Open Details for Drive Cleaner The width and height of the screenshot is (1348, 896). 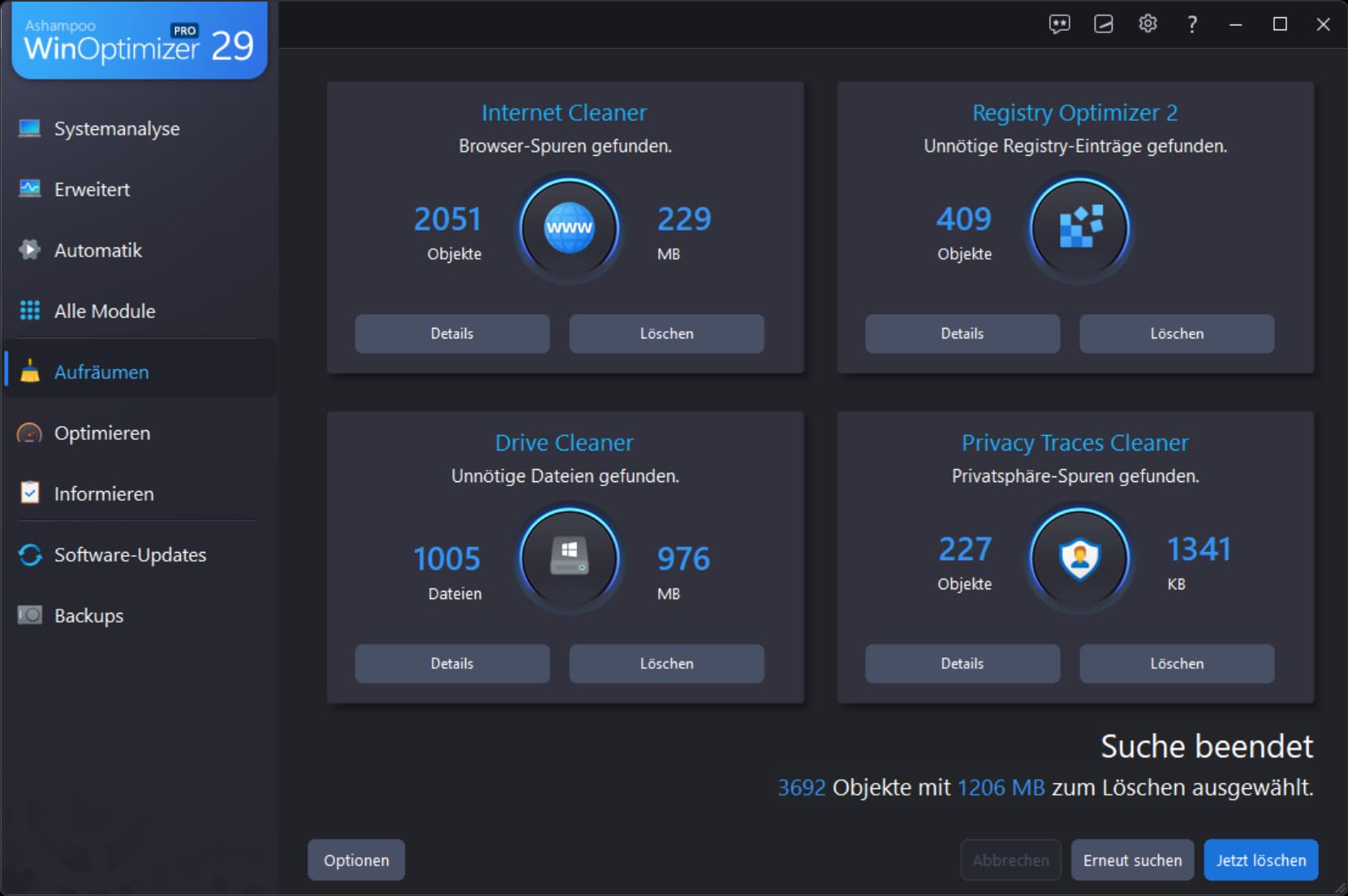(x=452, y=664)
